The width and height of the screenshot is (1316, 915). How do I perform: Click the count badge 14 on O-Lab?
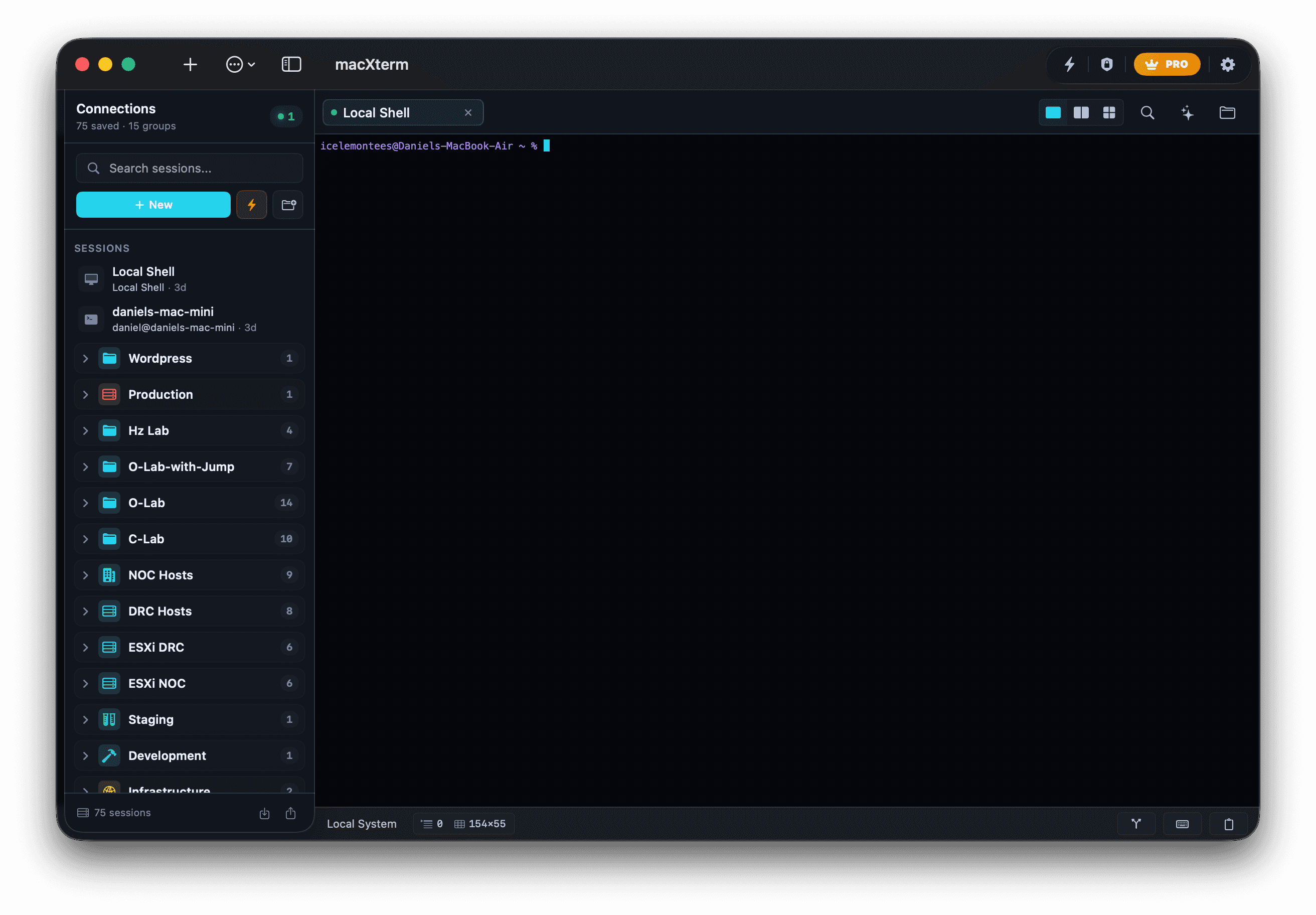pyautogui.click(x=286, y=503)
